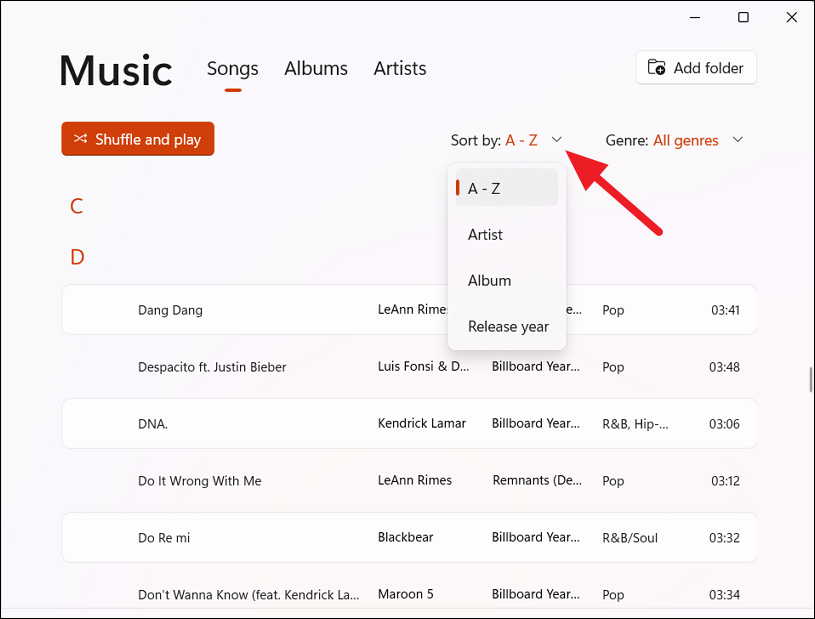Maximize the Music window
The width and height of the screenshot is (815, 619).
[743, 17]
